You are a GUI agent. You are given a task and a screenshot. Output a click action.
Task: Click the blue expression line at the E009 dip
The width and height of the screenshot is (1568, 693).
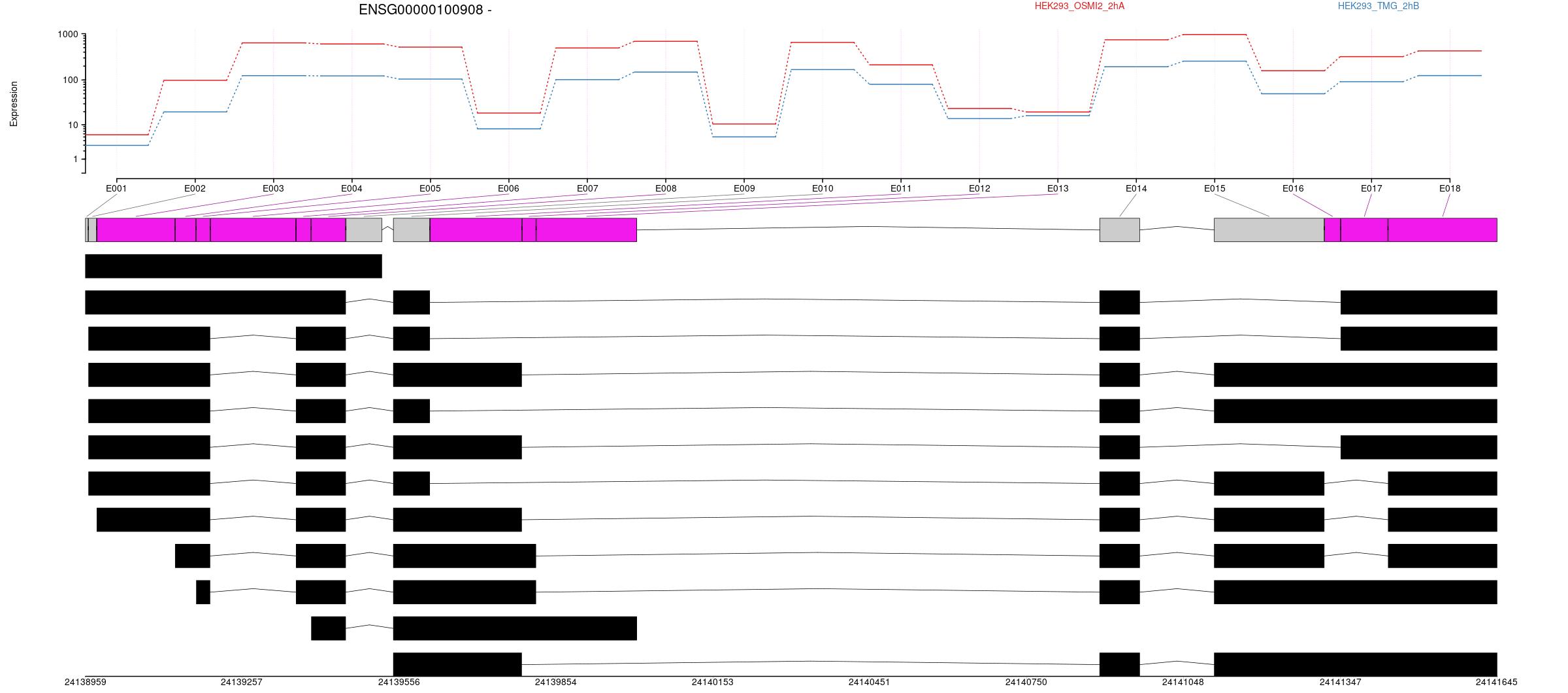click(x=744, y=137)
